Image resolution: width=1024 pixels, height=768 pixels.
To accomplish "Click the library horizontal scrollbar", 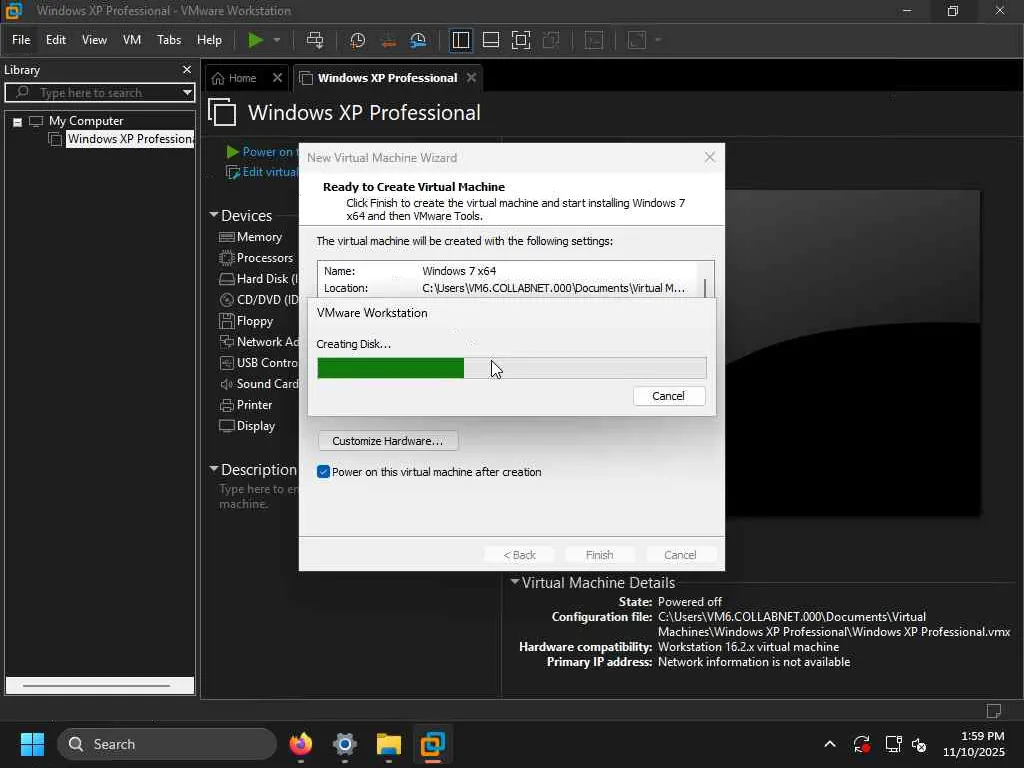I will 97,685.
